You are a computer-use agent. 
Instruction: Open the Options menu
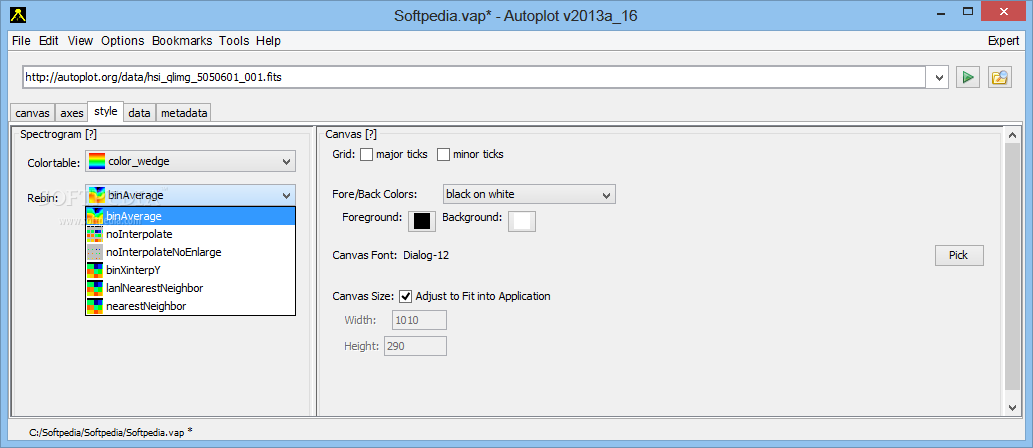123,41
